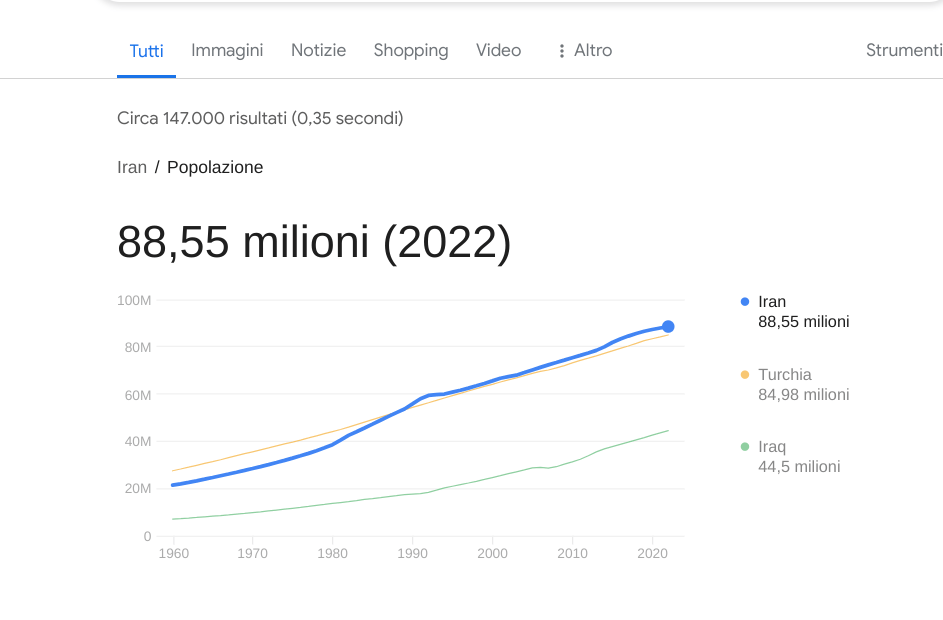Screen dimensions: 943x620
Task: Select the Iran legend label
Action: click(x=772, y=302)
